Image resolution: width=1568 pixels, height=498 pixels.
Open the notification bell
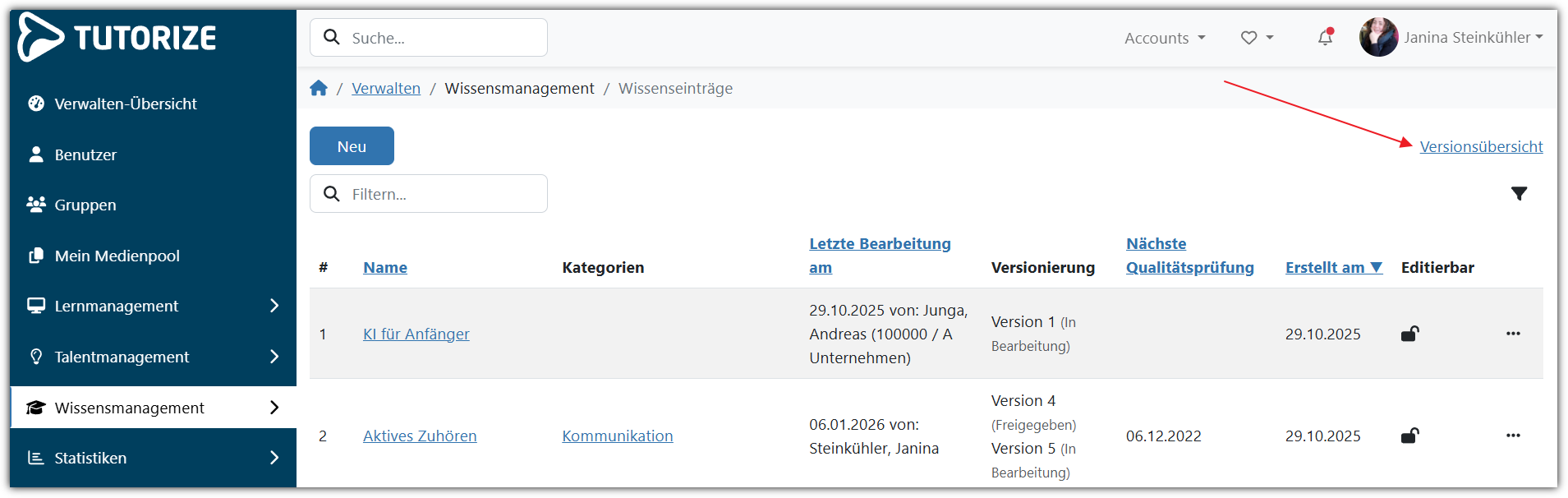[x=1325, y=38]
